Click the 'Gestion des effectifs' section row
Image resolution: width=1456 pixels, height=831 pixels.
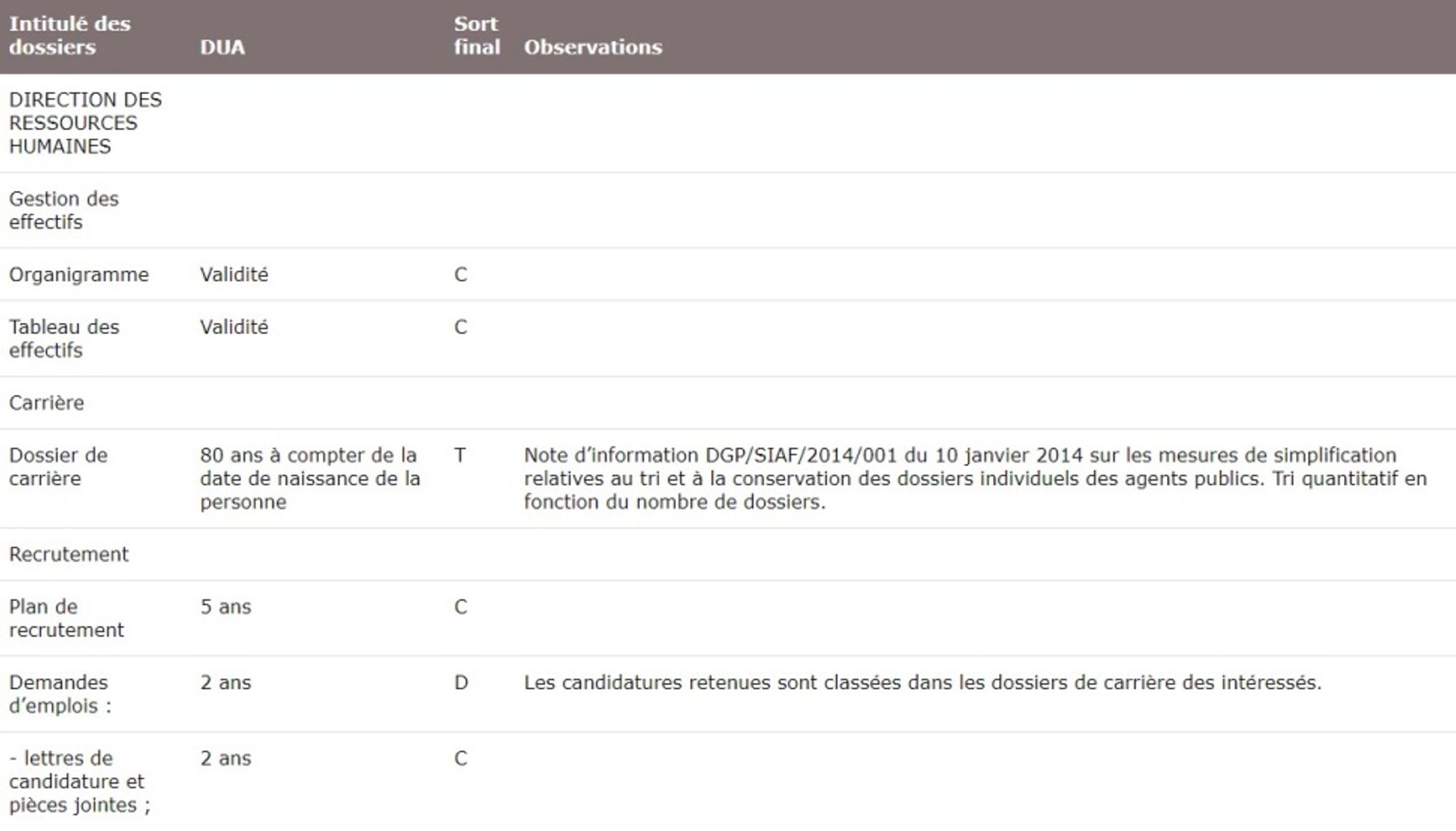(x=63, y=210)
